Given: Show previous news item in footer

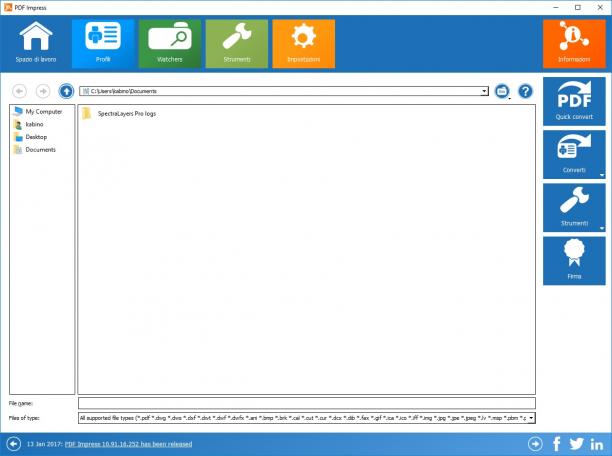Looking at the screenshot, I should 14,444.
